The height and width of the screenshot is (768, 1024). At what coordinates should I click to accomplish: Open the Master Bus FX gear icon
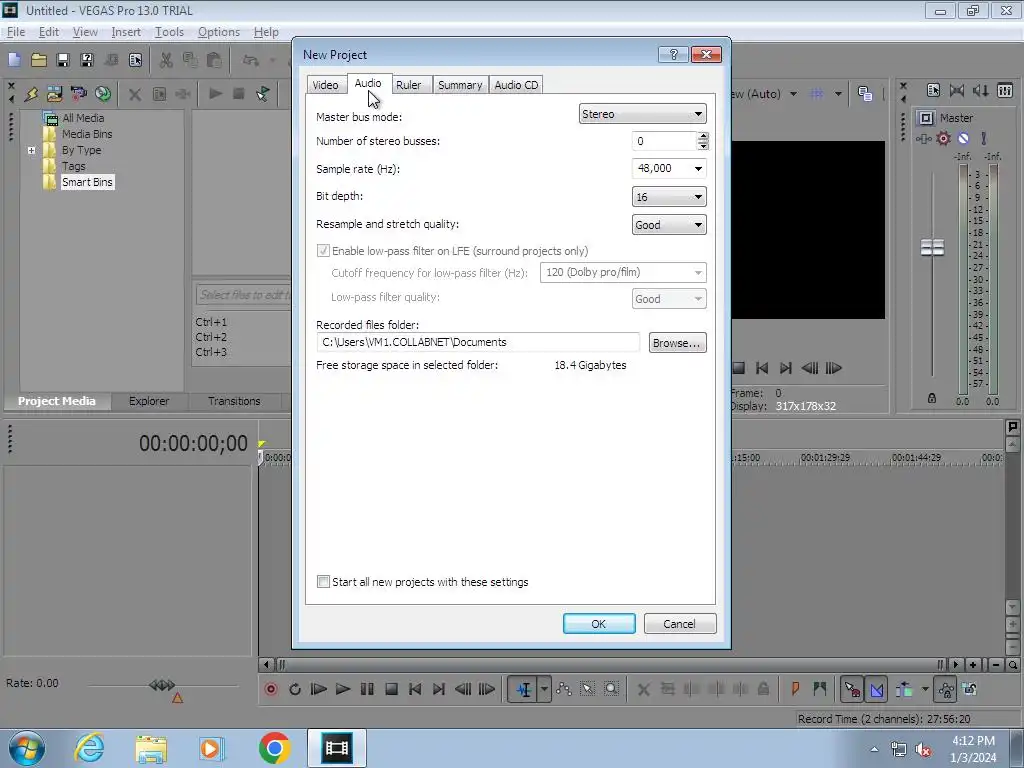[x=943, y=138]
